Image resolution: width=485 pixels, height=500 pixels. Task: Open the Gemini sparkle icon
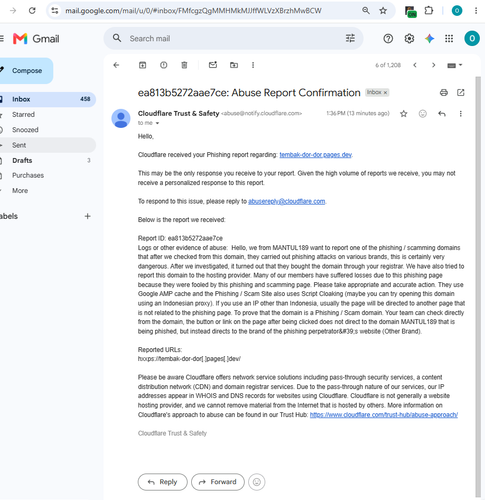[x=429, y=39]
